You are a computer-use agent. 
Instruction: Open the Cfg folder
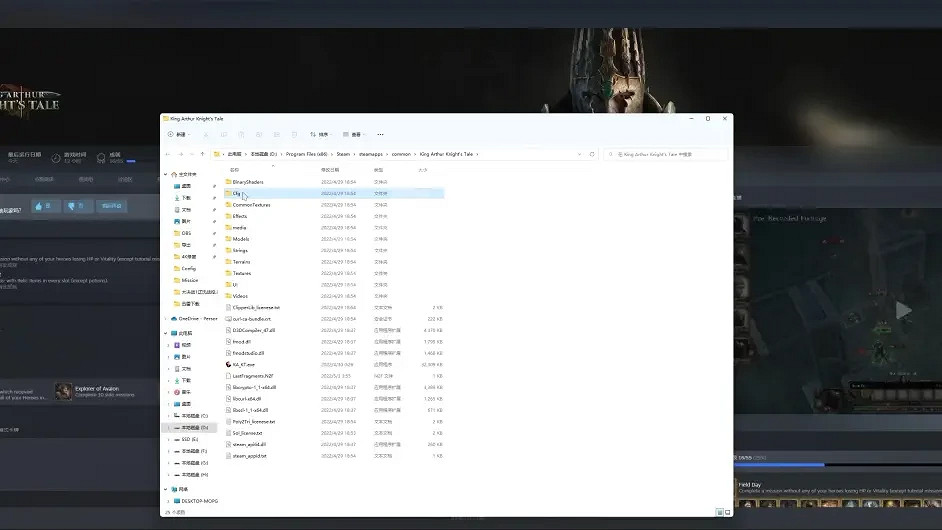click(237, 193)
